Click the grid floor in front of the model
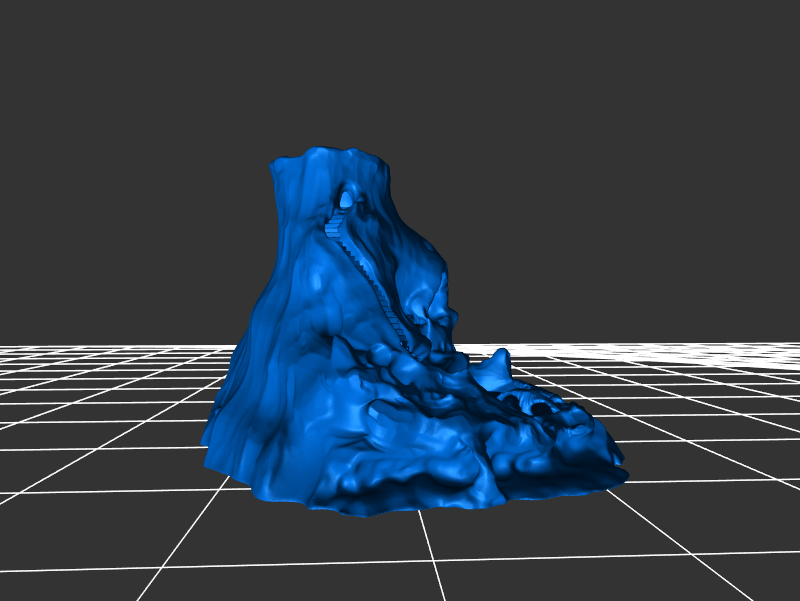Image resolution: width=800 pixels, height=601 pixels. coord(400,555)
